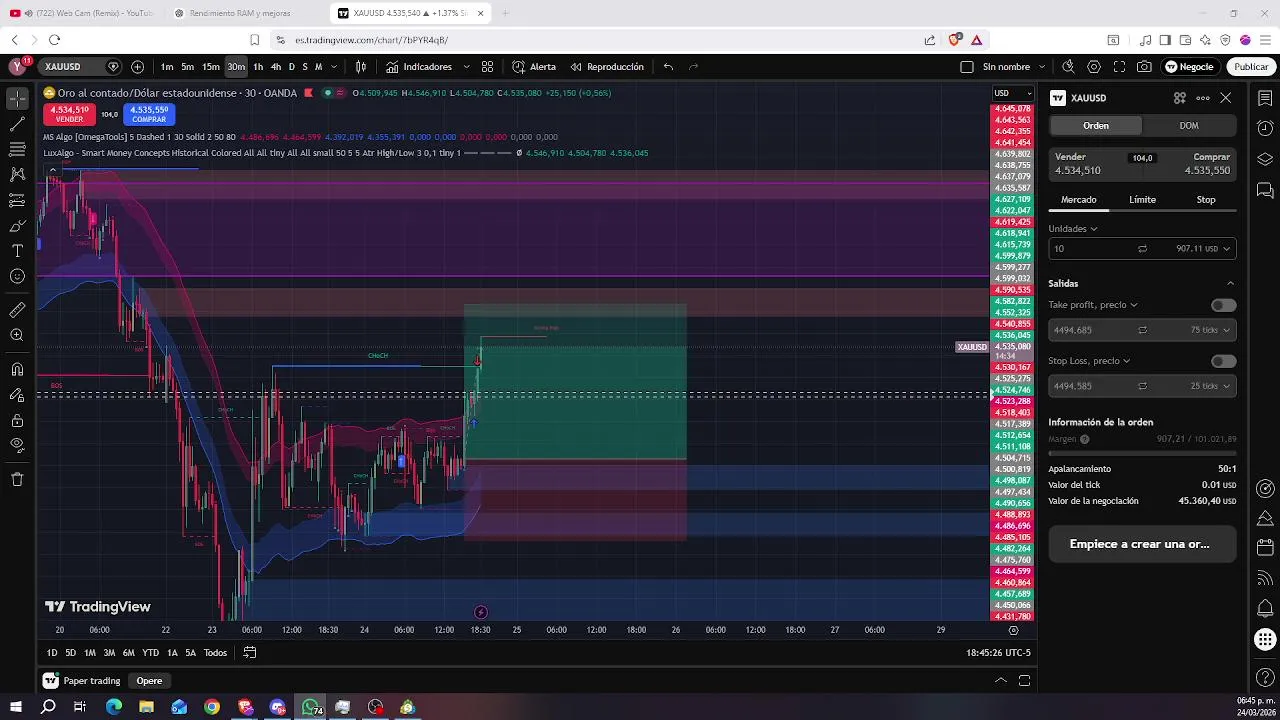Collapse the Salidas section

coord(1230,283)
